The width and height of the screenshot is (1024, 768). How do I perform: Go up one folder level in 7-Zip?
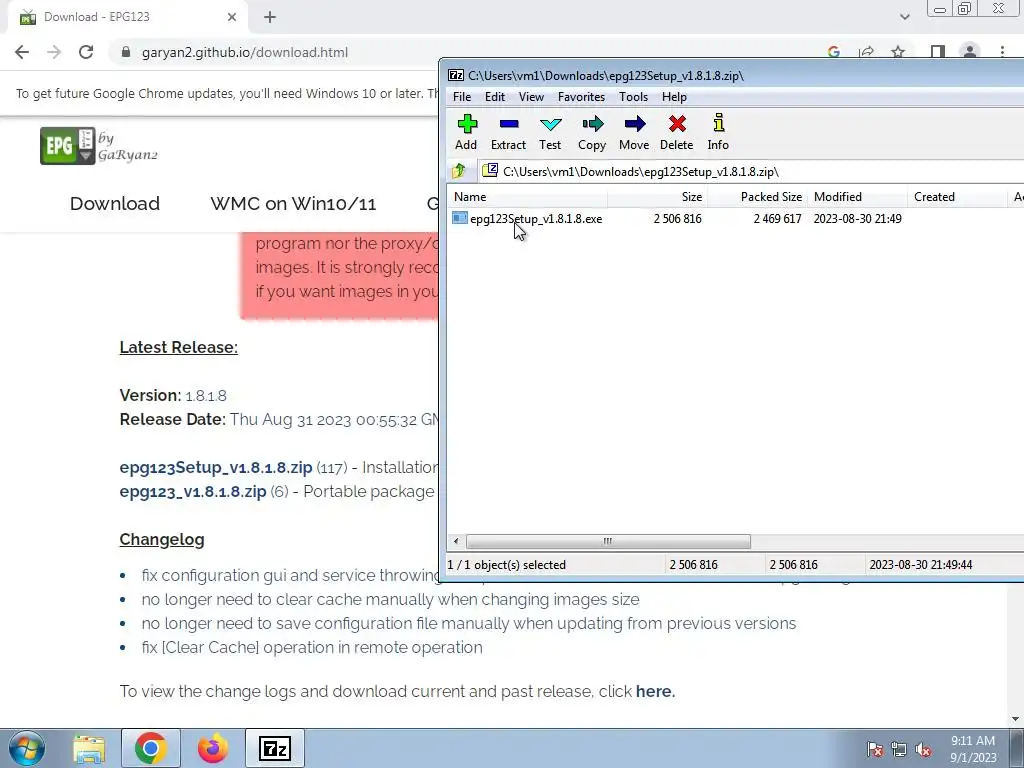[458, 171]
